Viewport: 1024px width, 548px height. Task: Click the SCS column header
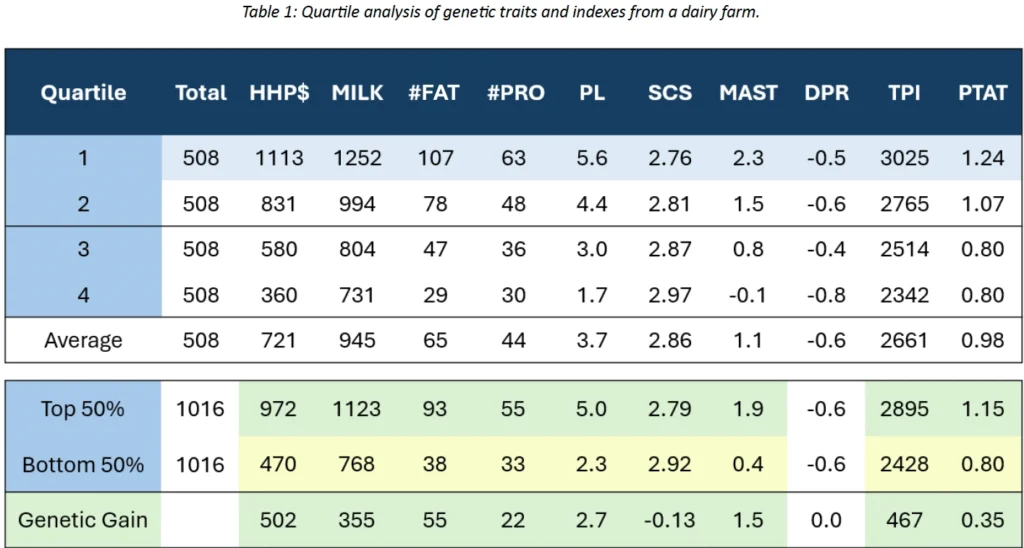coord(669,93)
